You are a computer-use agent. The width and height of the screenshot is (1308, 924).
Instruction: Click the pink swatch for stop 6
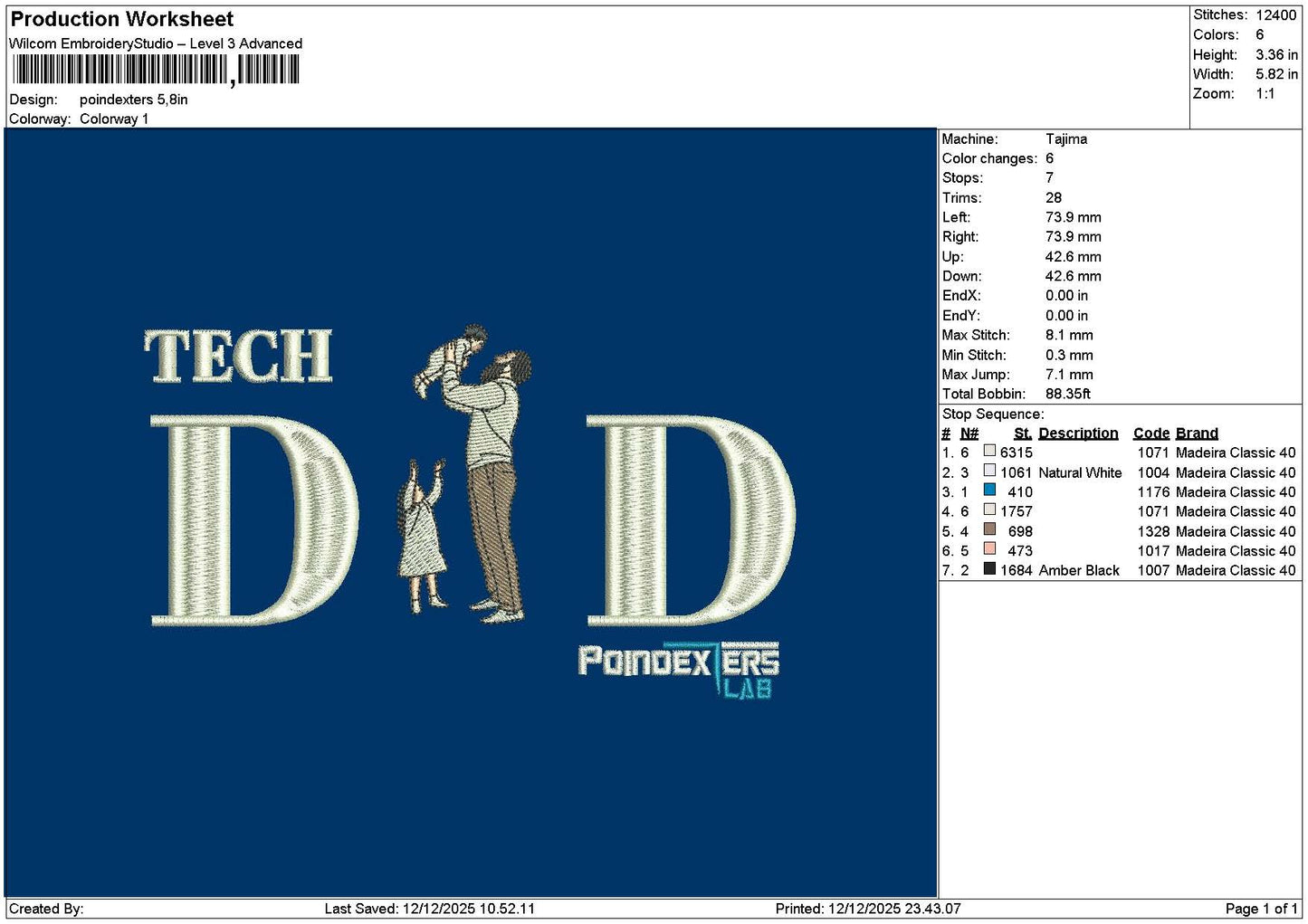coord(989,548)
